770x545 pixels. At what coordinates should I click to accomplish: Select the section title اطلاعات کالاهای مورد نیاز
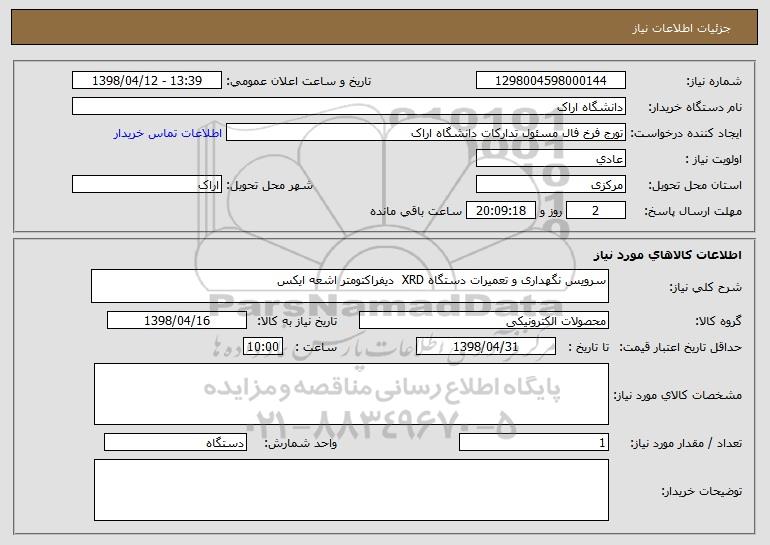[x=667, y=255]
